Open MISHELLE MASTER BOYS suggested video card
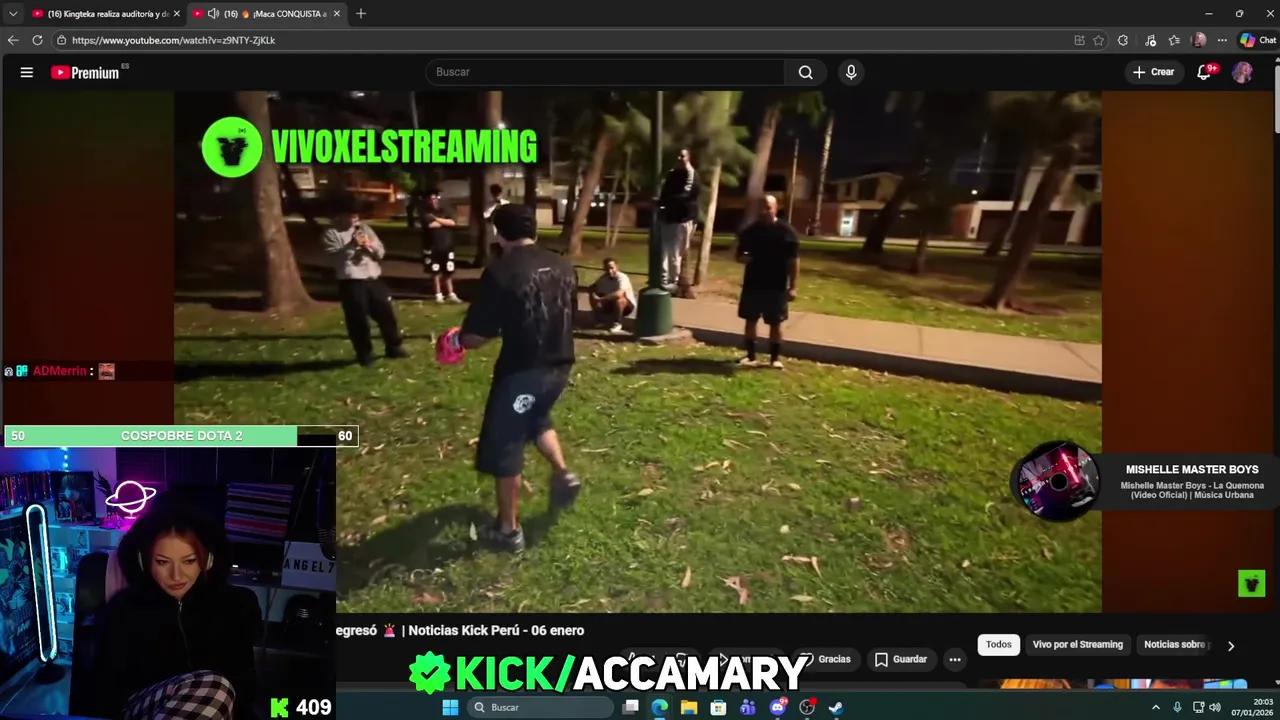 tap(1143, 481)
